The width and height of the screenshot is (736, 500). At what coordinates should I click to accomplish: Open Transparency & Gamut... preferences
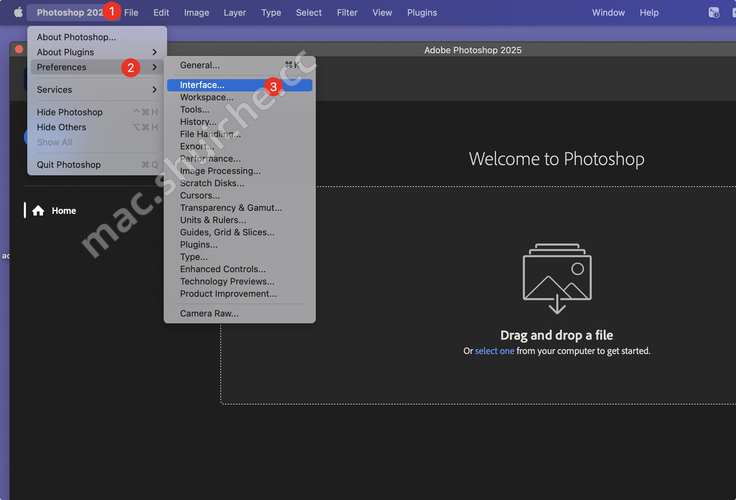(x=239, y=208)
